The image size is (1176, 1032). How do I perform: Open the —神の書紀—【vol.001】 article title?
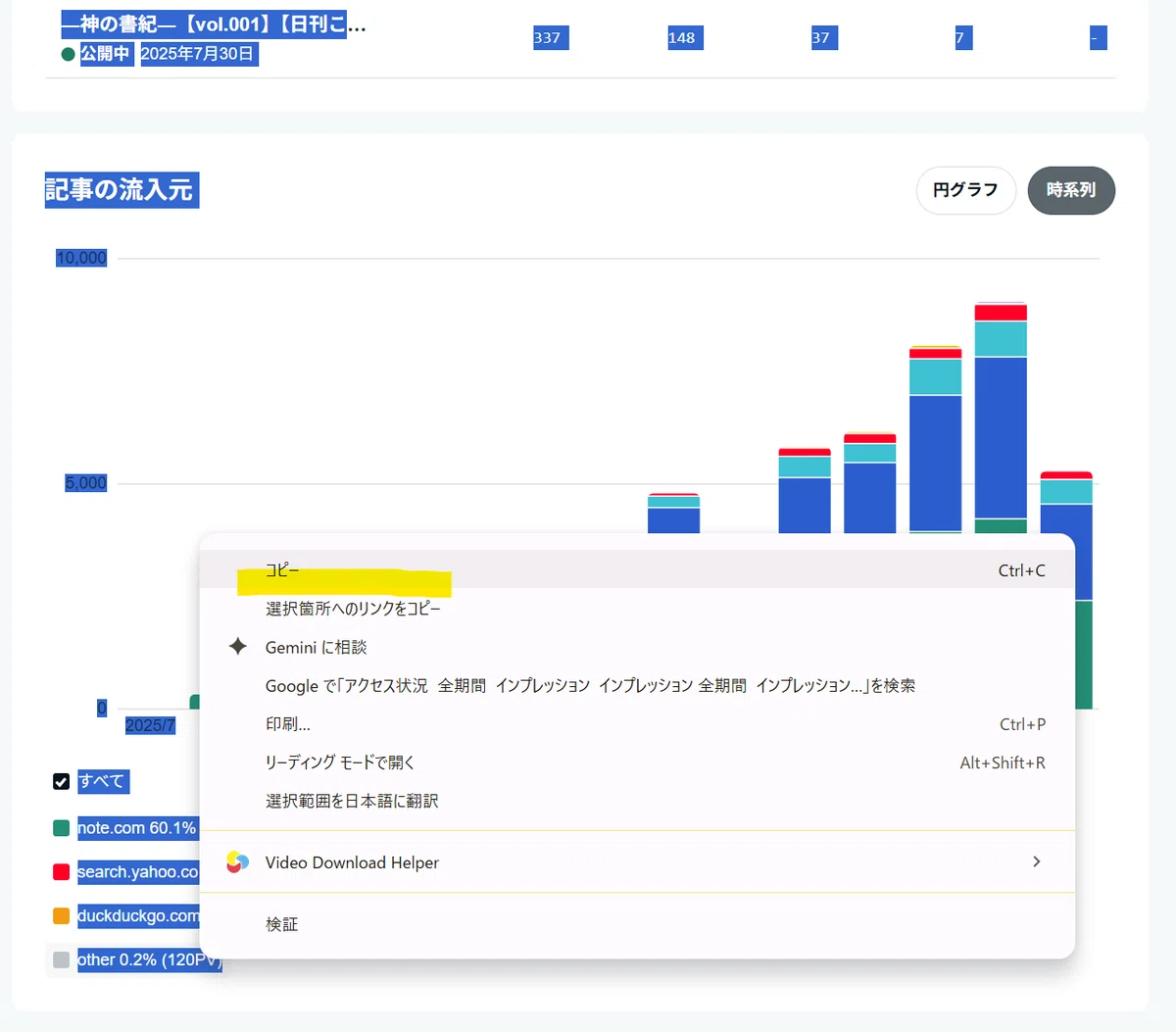[214, 25]
